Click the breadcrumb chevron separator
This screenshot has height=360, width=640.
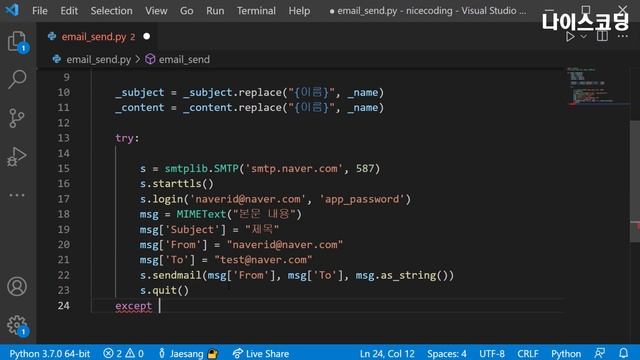pos(138,60)
